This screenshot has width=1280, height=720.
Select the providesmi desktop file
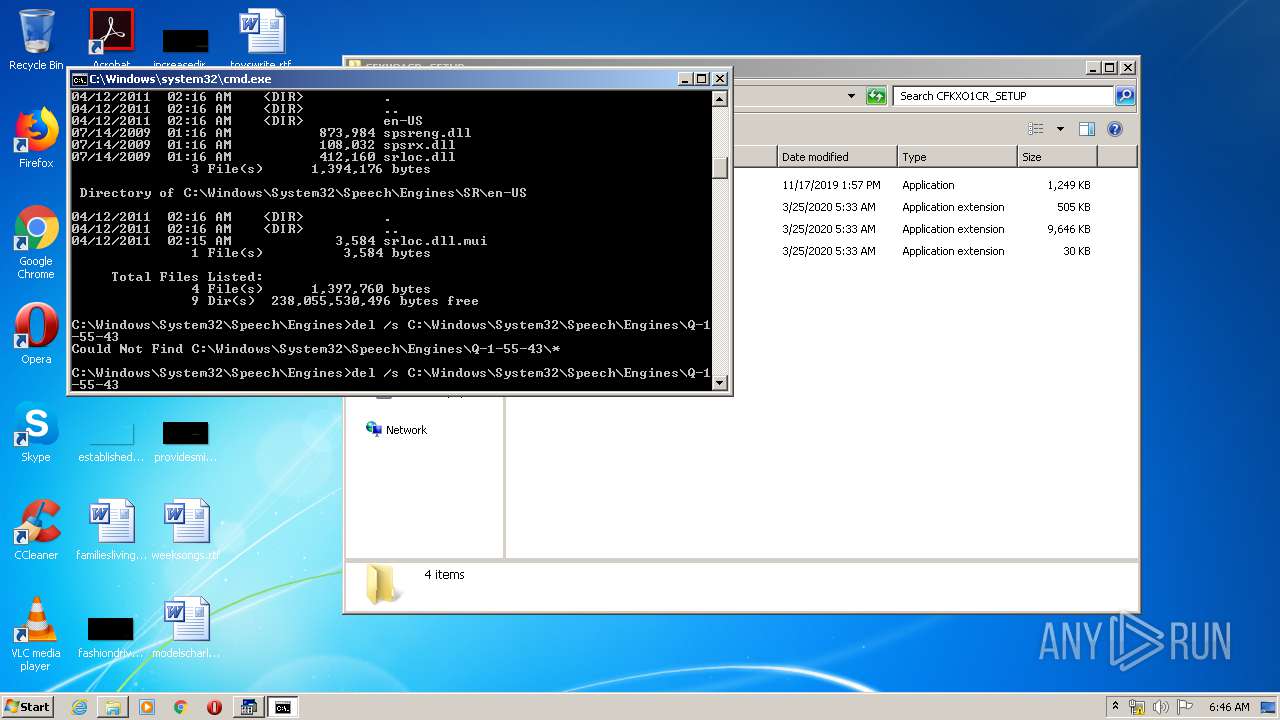click(186, 441)
